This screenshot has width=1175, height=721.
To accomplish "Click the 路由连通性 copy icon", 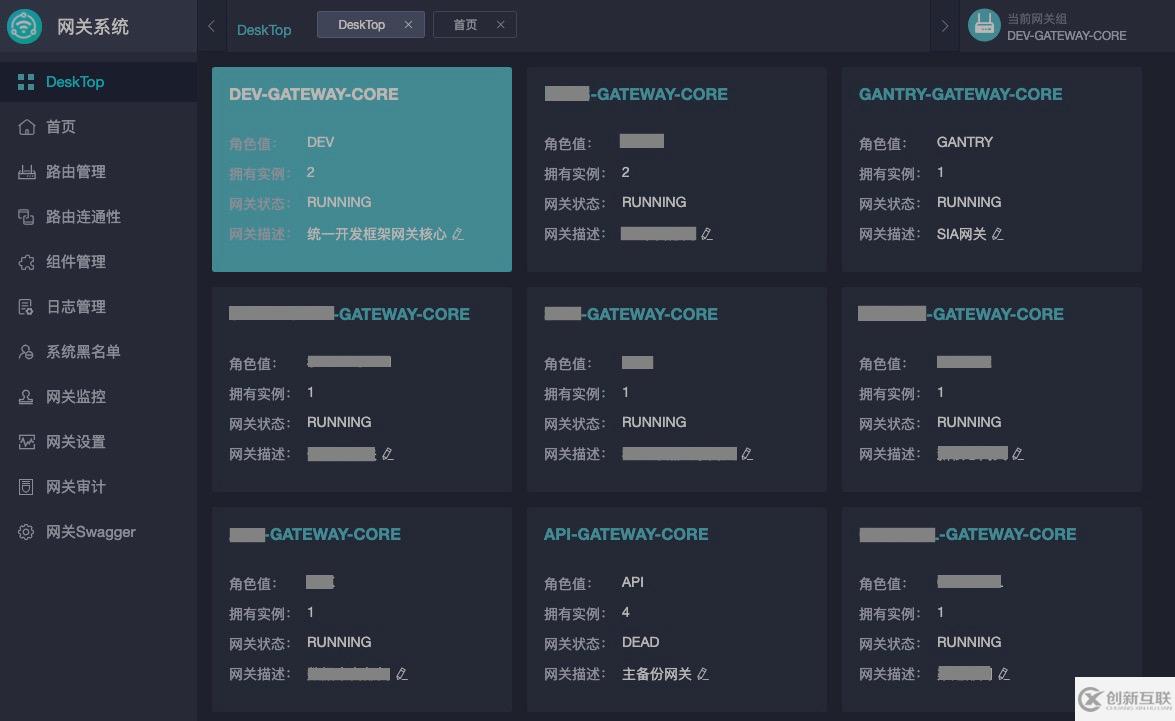I will point(26,217).
